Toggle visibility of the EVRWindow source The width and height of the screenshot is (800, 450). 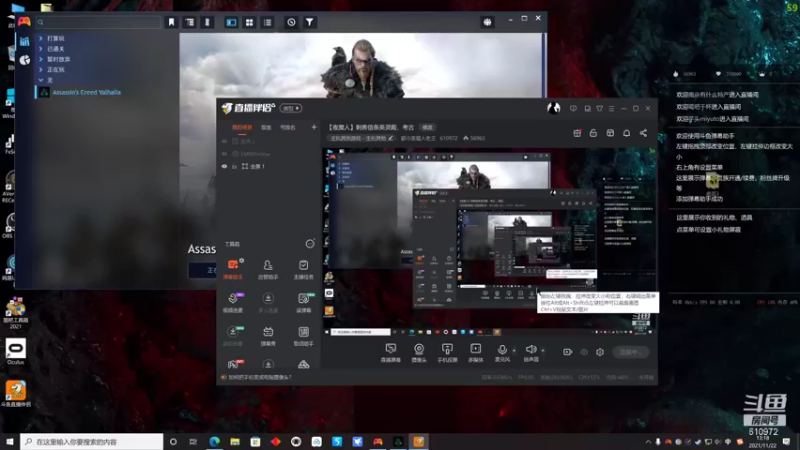pyautogui.click(x=224, y=154)
